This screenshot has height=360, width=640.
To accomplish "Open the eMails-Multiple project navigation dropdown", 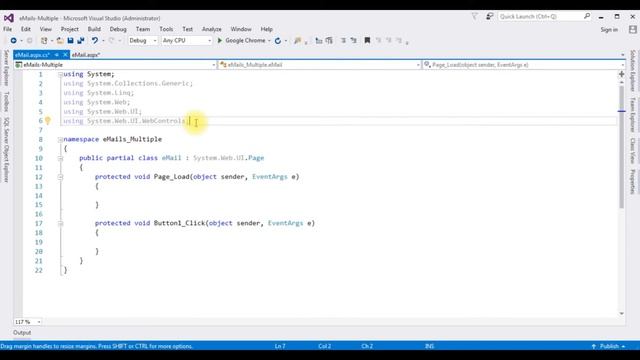I will point(115,64).
